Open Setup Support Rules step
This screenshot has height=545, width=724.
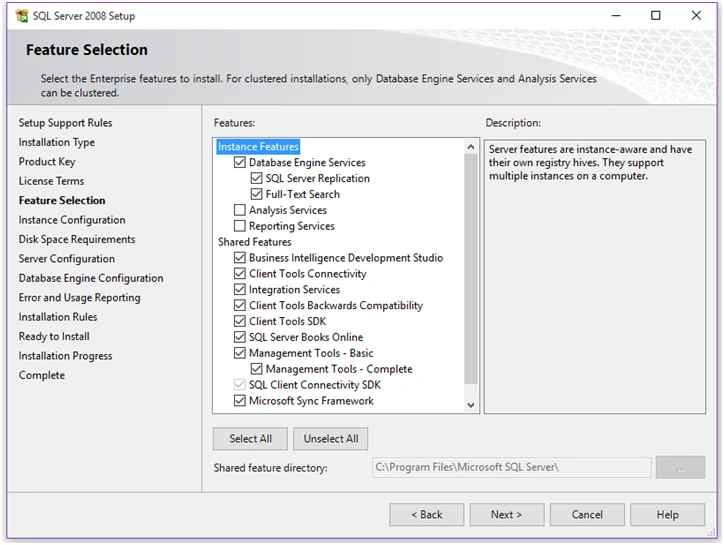tap(65, 123)
